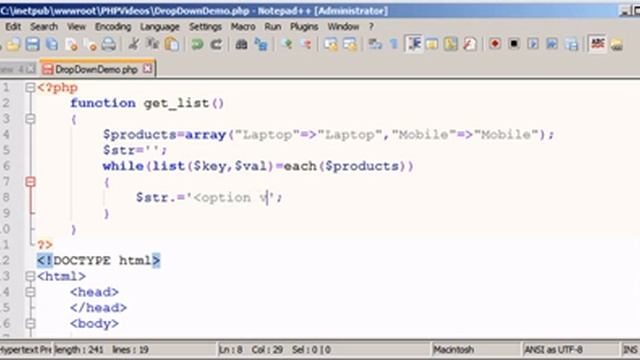640x360 pixels.
Task: Open a file with the Open toolbar icon
Action: click(x=13, y=44)
